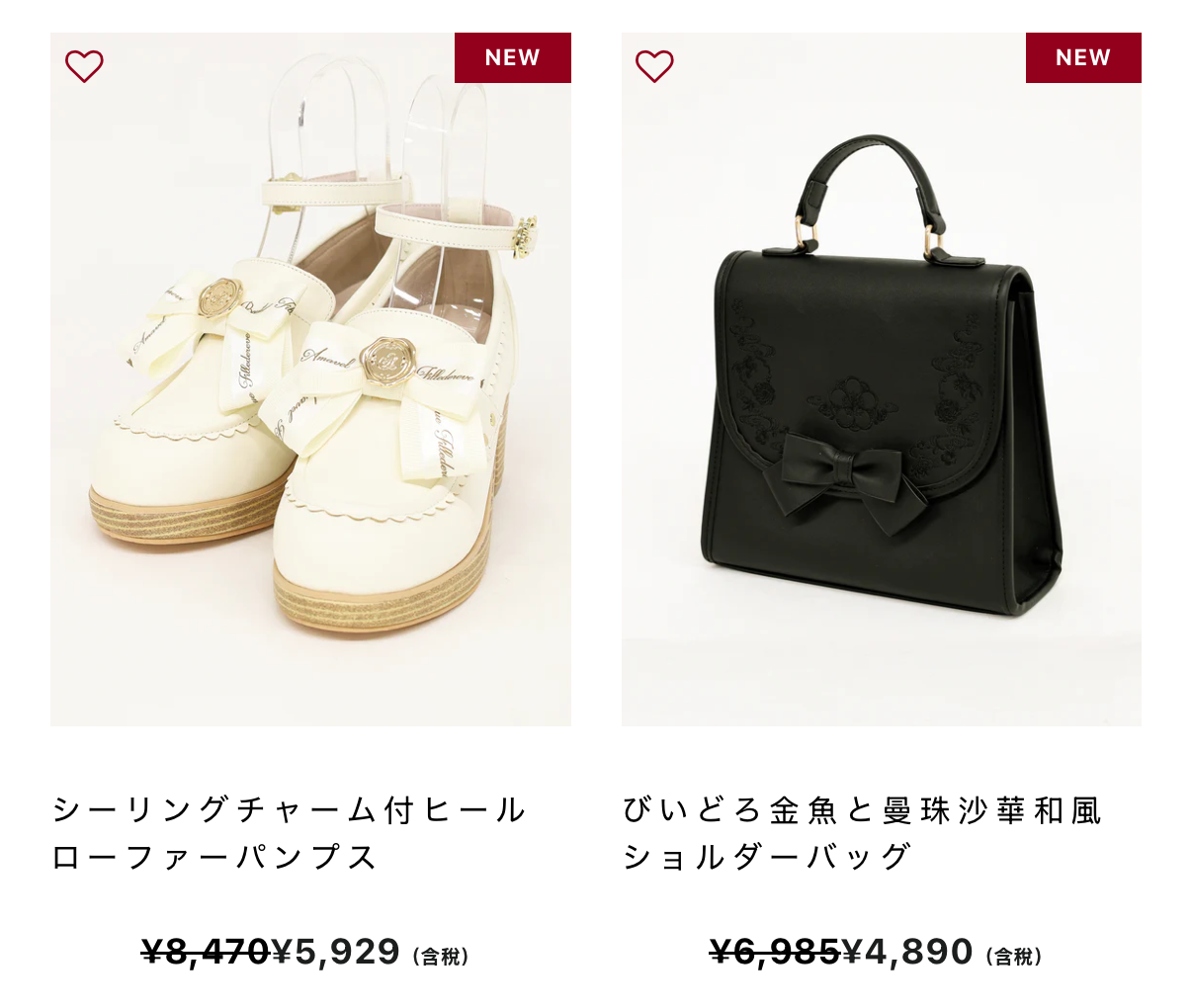1192x1008 pixels.
Task: Add the loafer pumps to favorites with heart
Action: click(x=84, y=66)
